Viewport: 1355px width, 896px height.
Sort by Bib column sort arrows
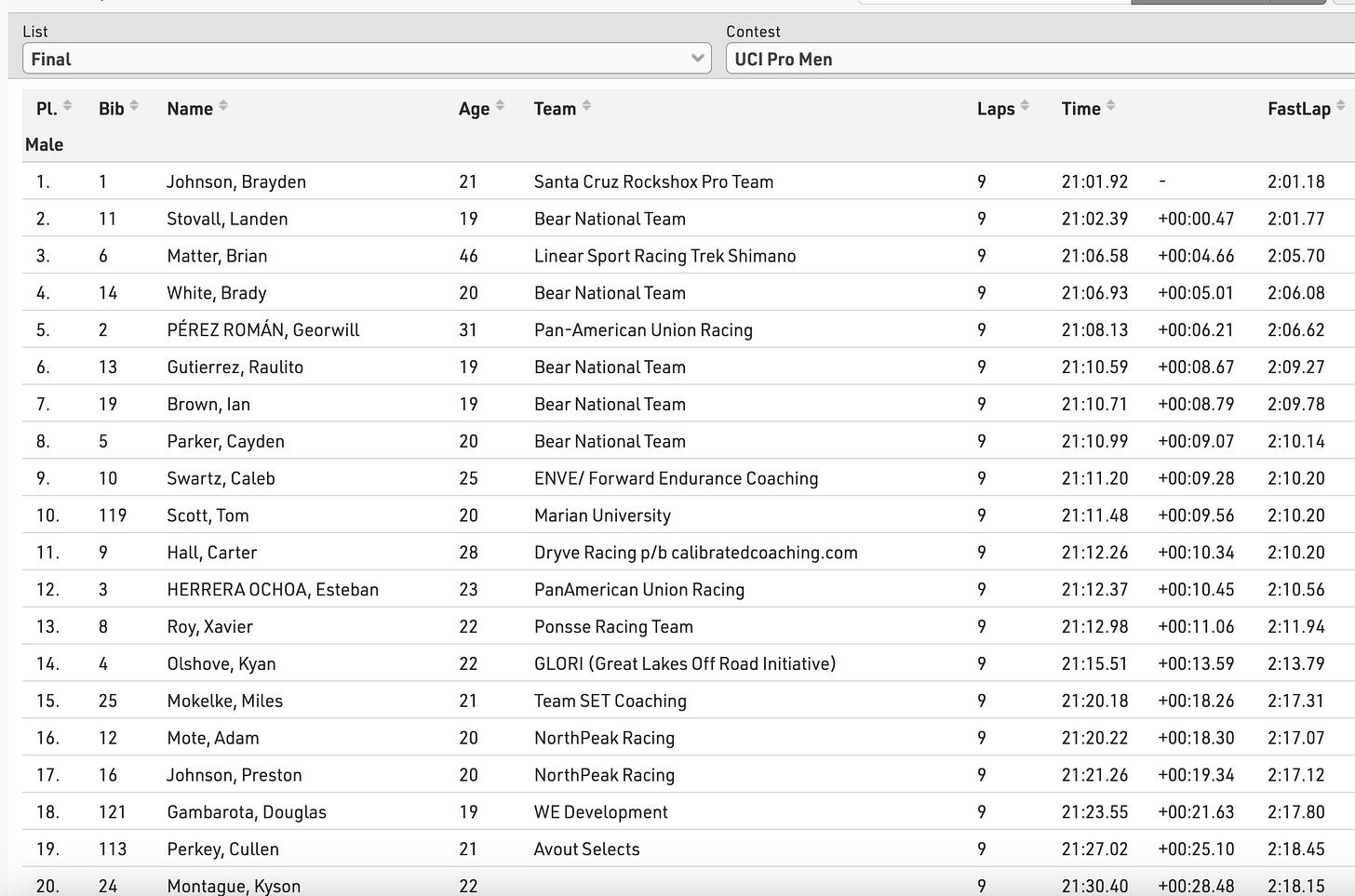click(x=134, y=106)
